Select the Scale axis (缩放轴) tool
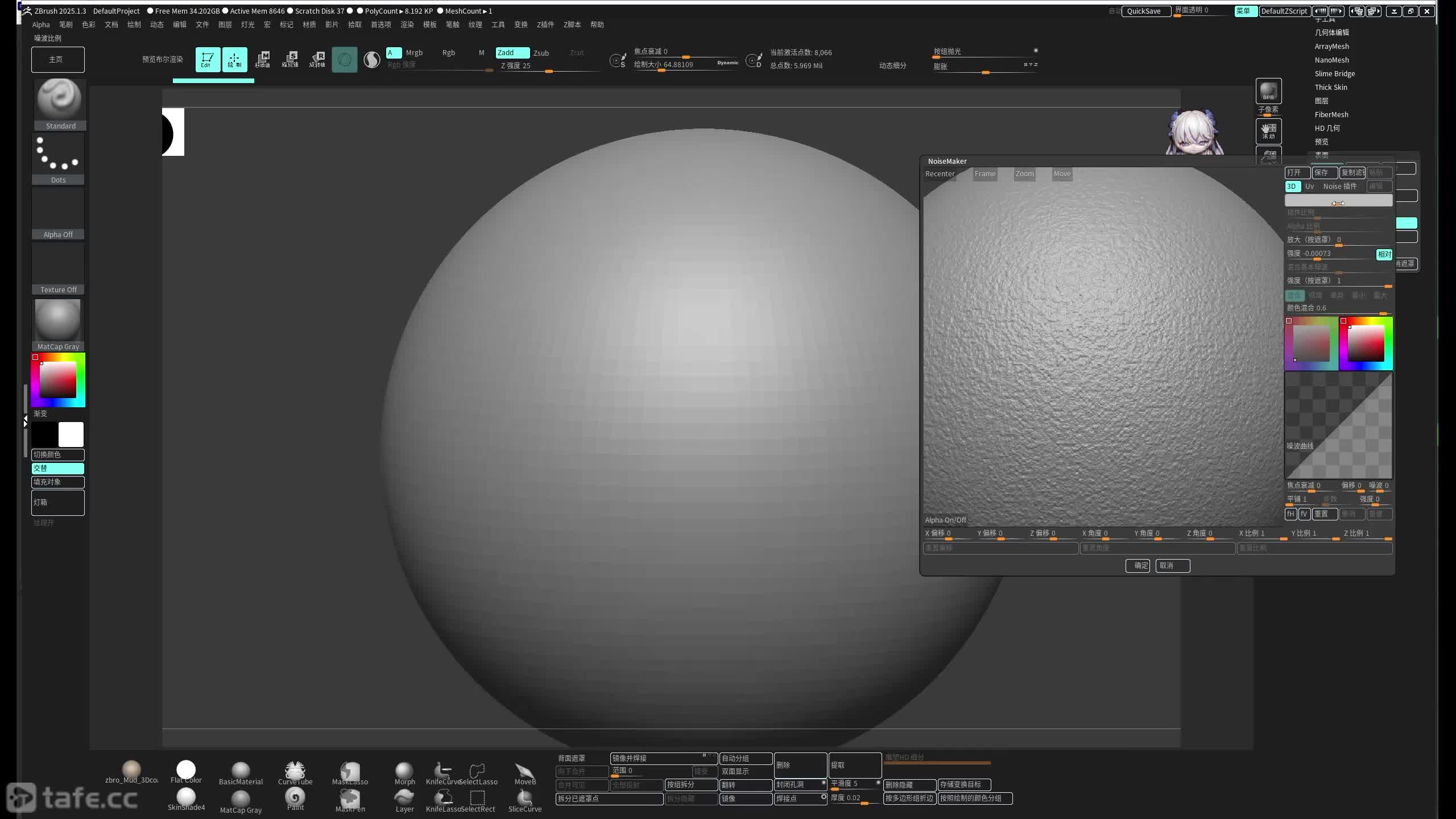Screen dimensions: 1456x819 [x=290, y=60]
